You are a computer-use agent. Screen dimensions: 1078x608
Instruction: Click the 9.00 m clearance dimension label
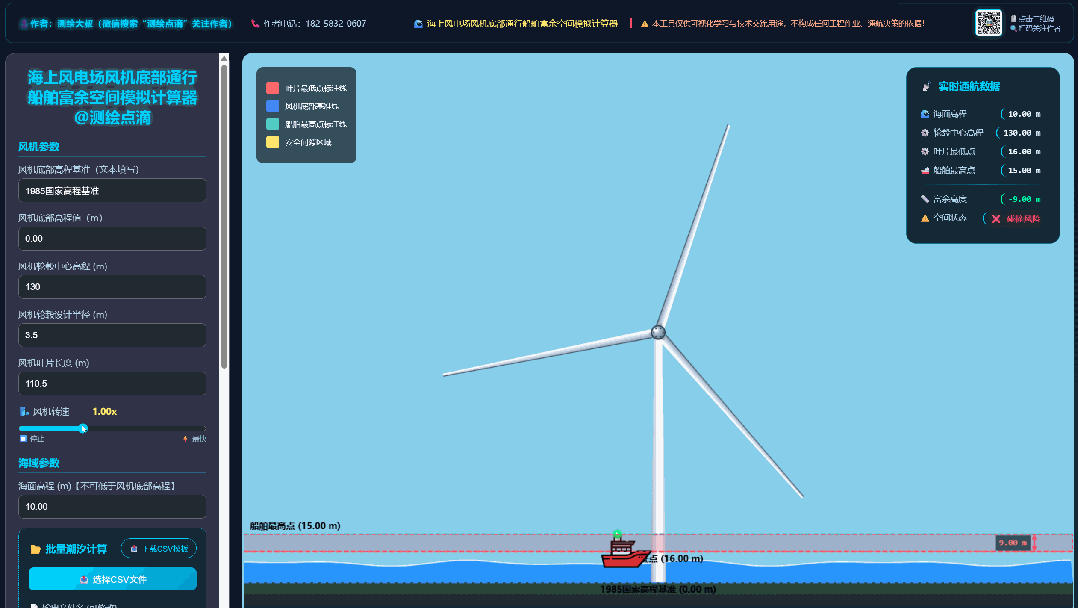(1013, 543)
